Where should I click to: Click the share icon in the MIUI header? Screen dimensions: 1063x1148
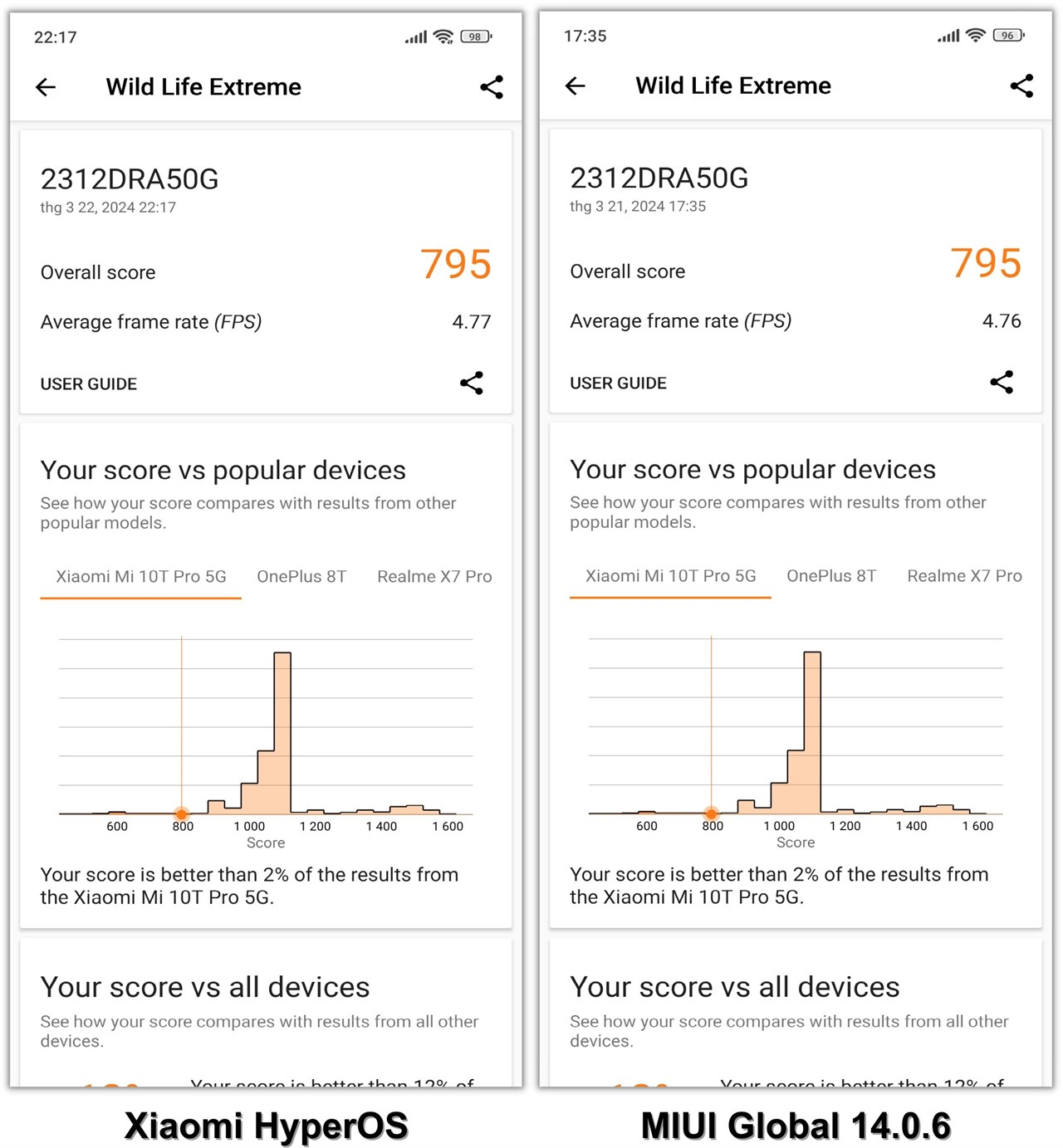tap(1021, 85)
